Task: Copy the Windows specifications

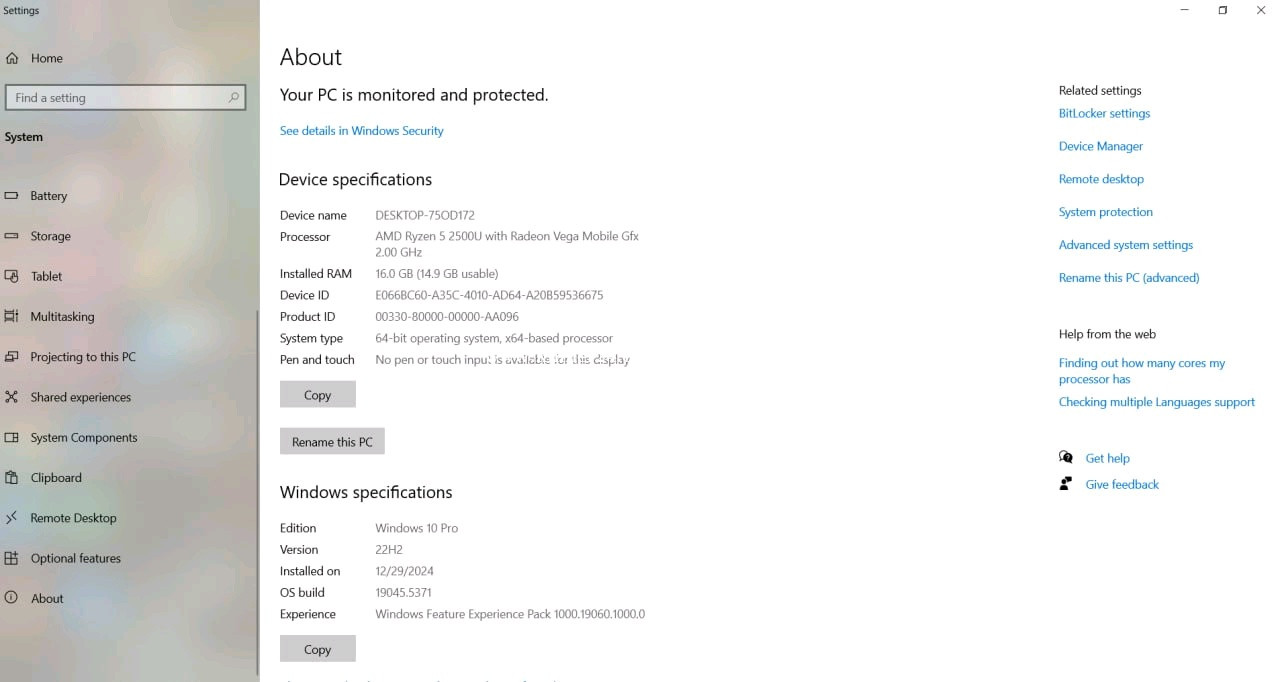Action: coord(318,649)
